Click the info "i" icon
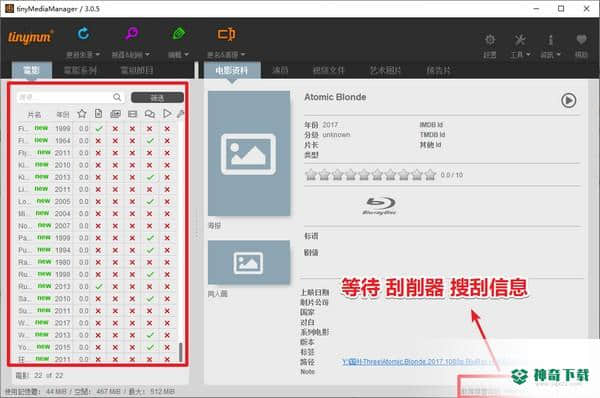Image resolution: width=600 pixels, height=398 pixels. pyautogui.click(x=550, y=40)
